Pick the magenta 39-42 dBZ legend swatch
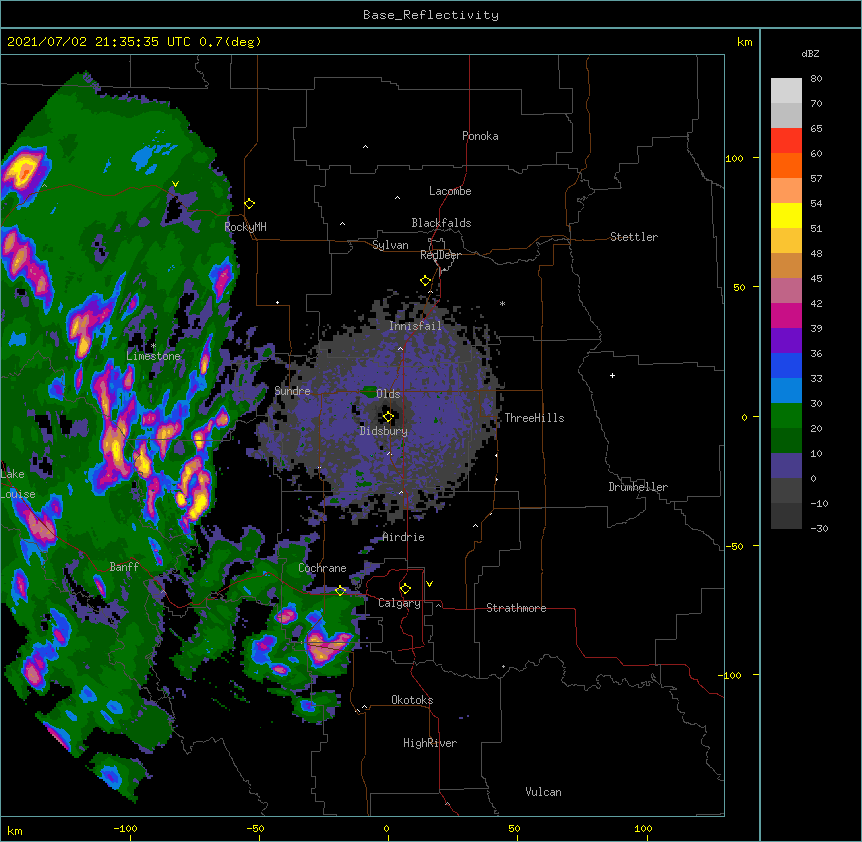The width and height of the screenshot is (862, 842). [786, 315]
